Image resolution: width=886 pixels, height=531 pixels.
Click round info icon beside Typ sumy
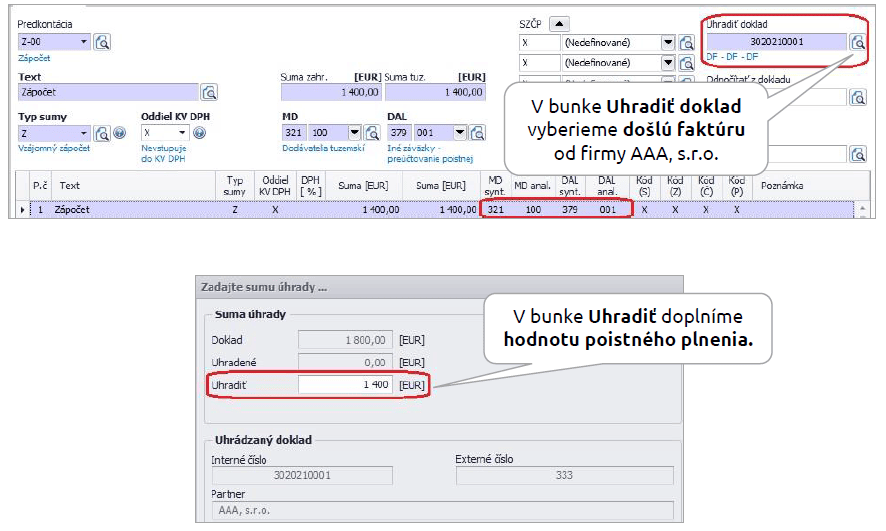coord(118,133)
